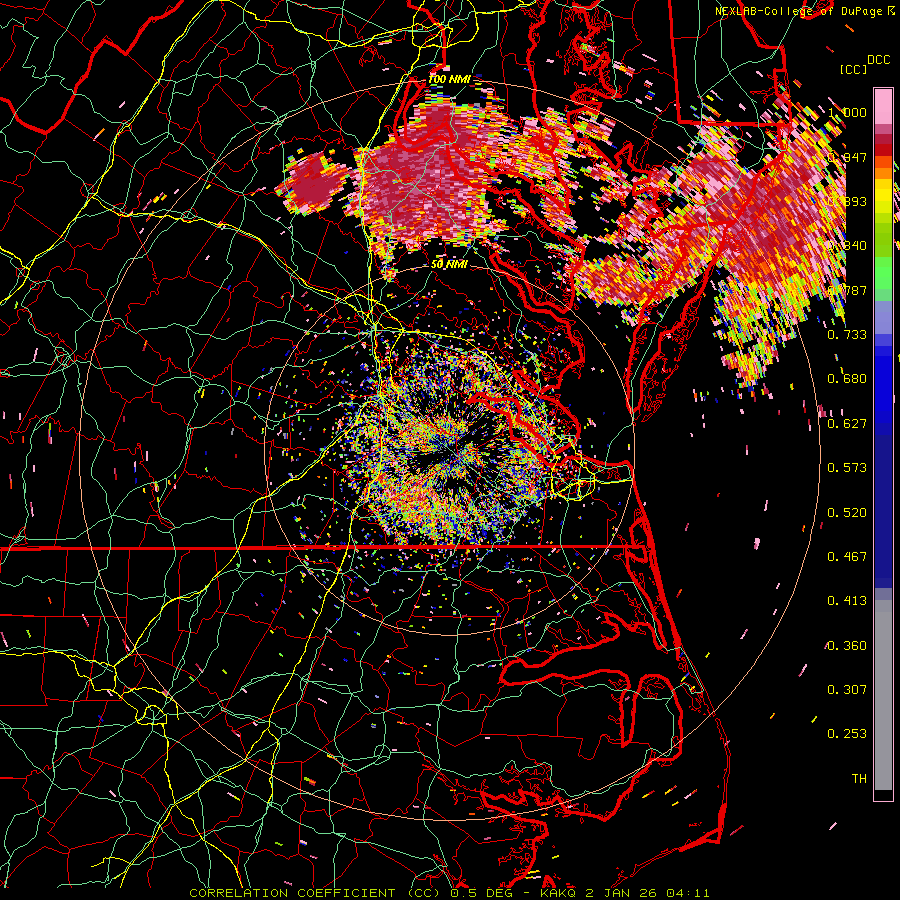Select the 0.307 color scale value
This screenshot has width=900, height=900.
click(847, 690)
